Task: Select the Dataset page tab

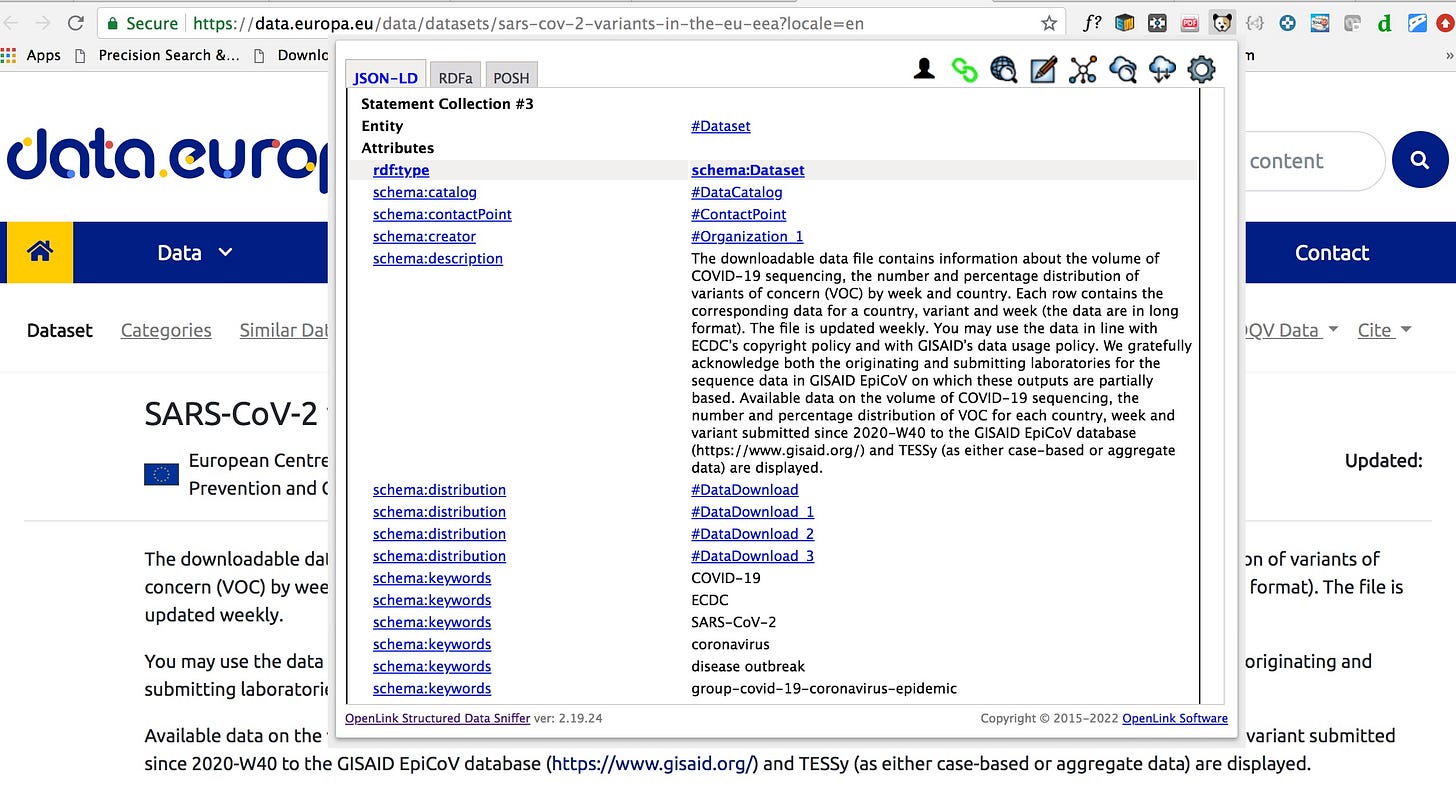Action: click(x=59, y=330)
